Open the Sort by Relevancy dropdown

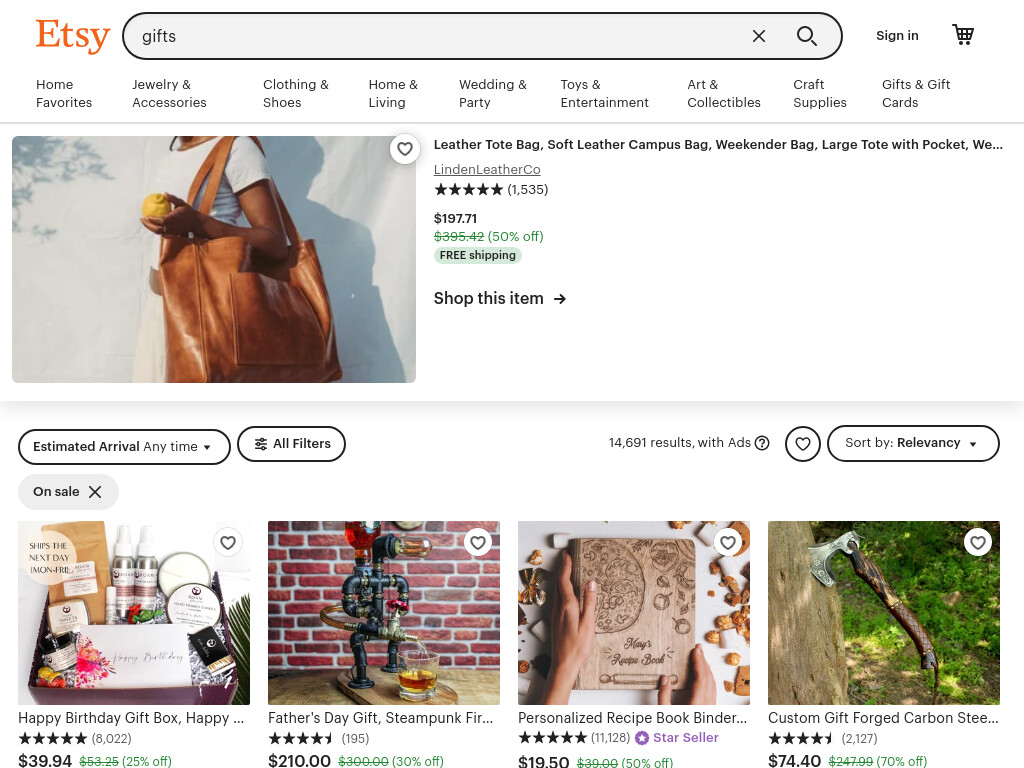point(913,443)
